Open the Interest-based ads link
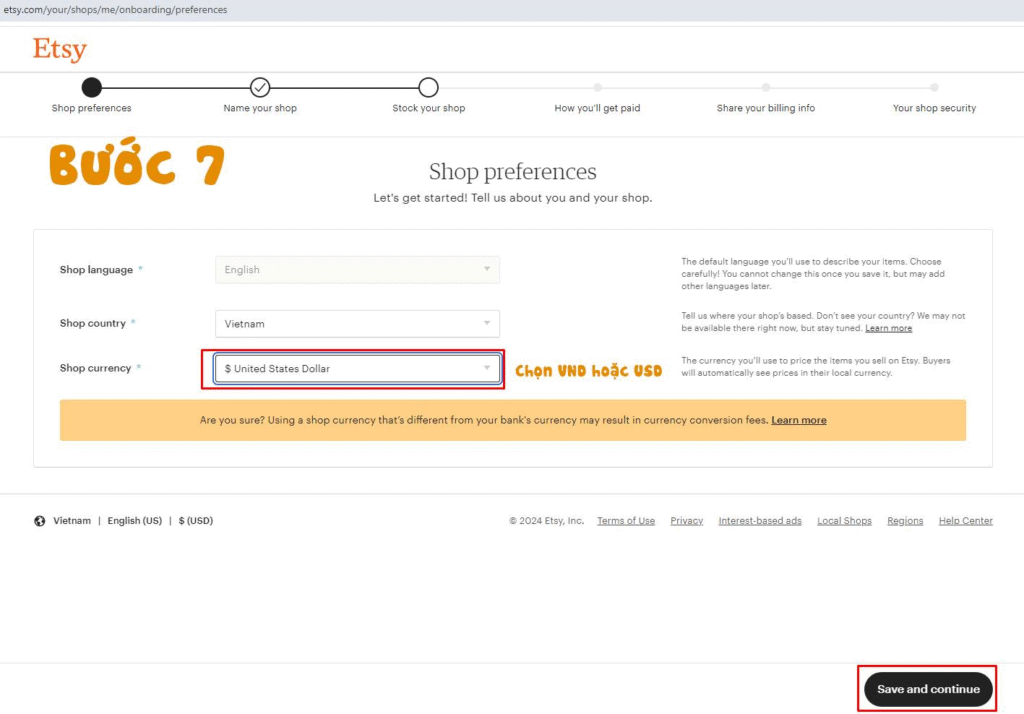1024x714 pixels. (x=759, y=521)
